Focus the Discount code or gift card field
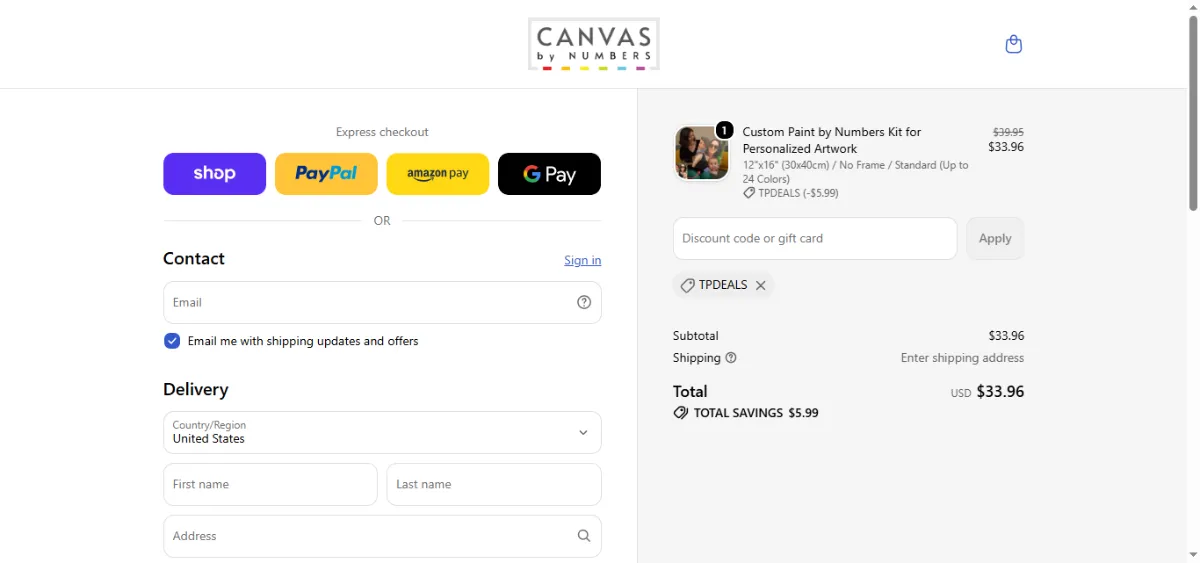1200x563 pixels. tap(815, 238)
